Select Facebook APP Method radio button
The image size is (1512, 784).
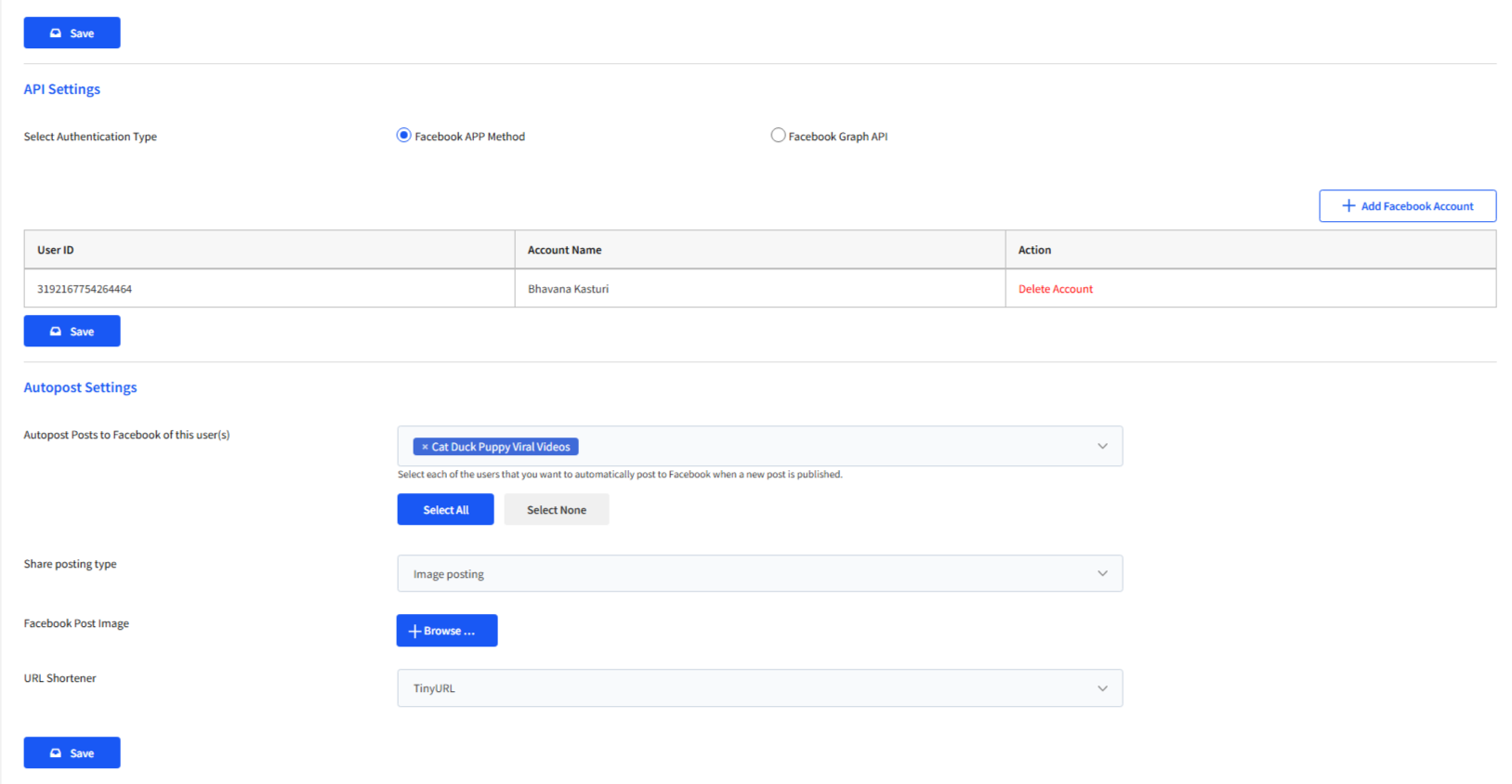coord(403,136)
